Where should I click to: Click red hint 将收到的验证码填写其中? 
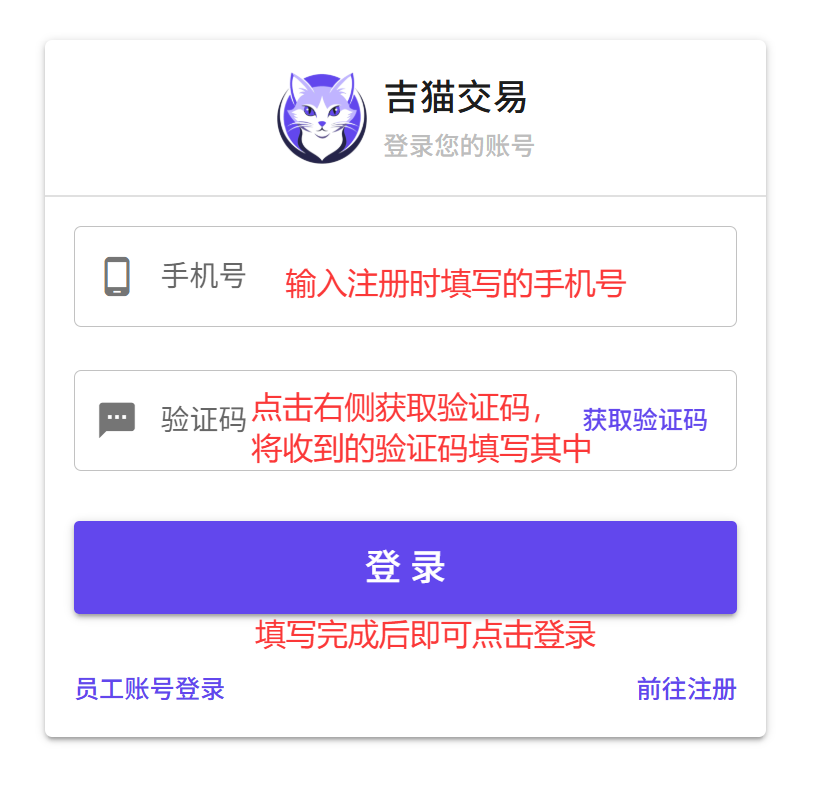(x=422, y=448)
